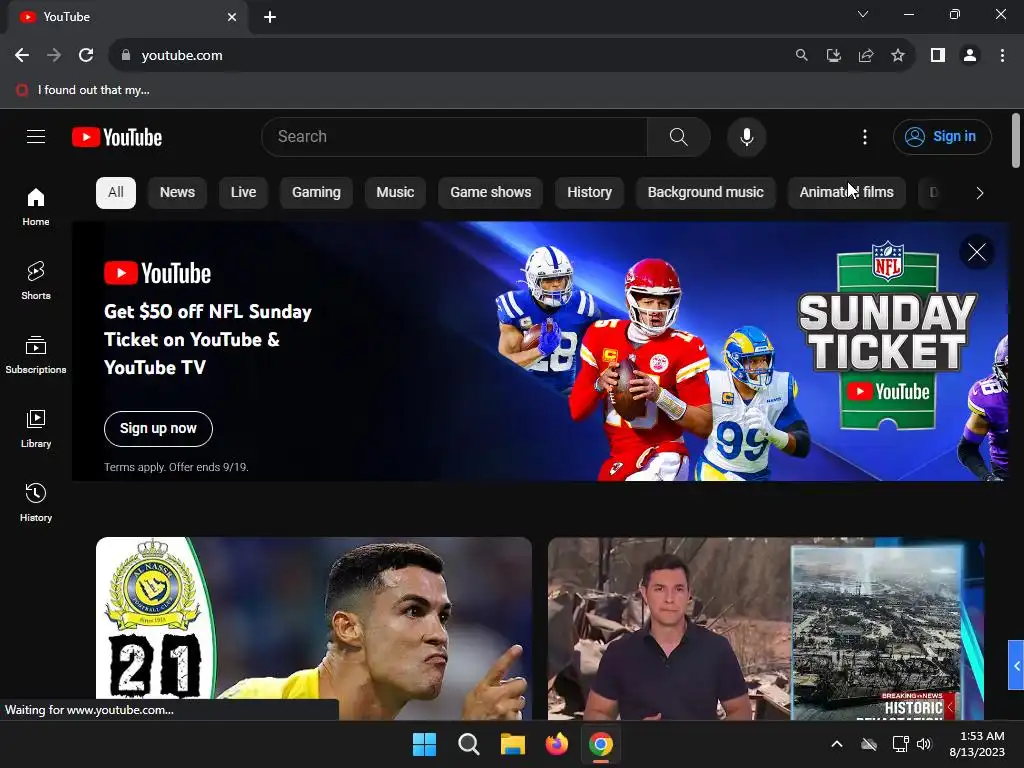Open Windows taskbar search
Image resolution: width=1024 pixels, height=768 pixels.
click(x=468, y=744)
